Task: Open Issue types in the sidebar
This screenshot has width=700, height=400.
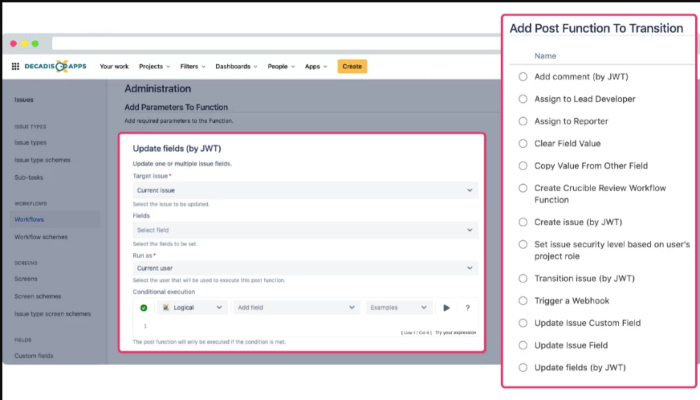Action: point(30,142)
